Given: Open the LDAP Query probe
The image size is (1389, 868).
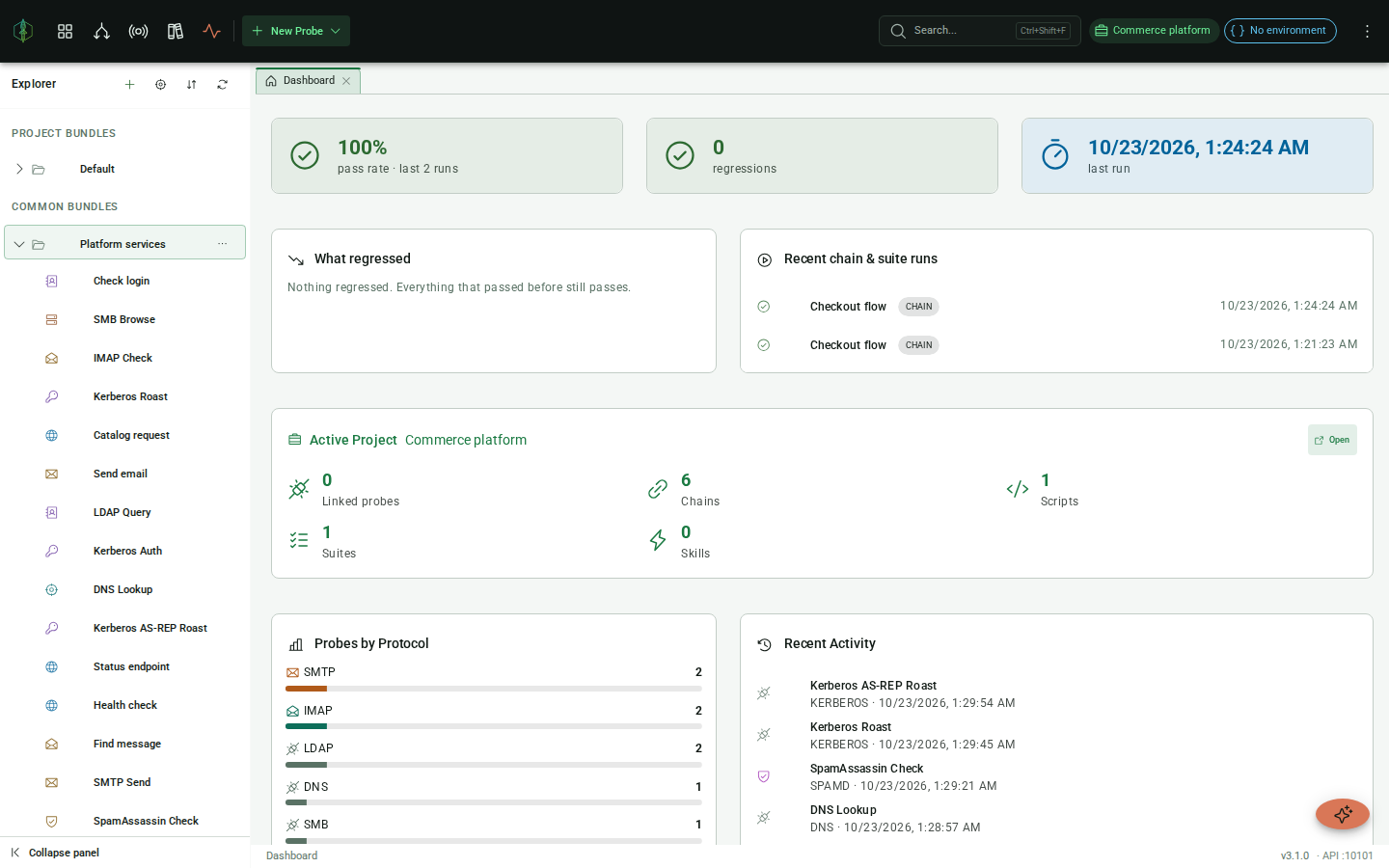Looking at the screenshot, I should tap(124, 512).
